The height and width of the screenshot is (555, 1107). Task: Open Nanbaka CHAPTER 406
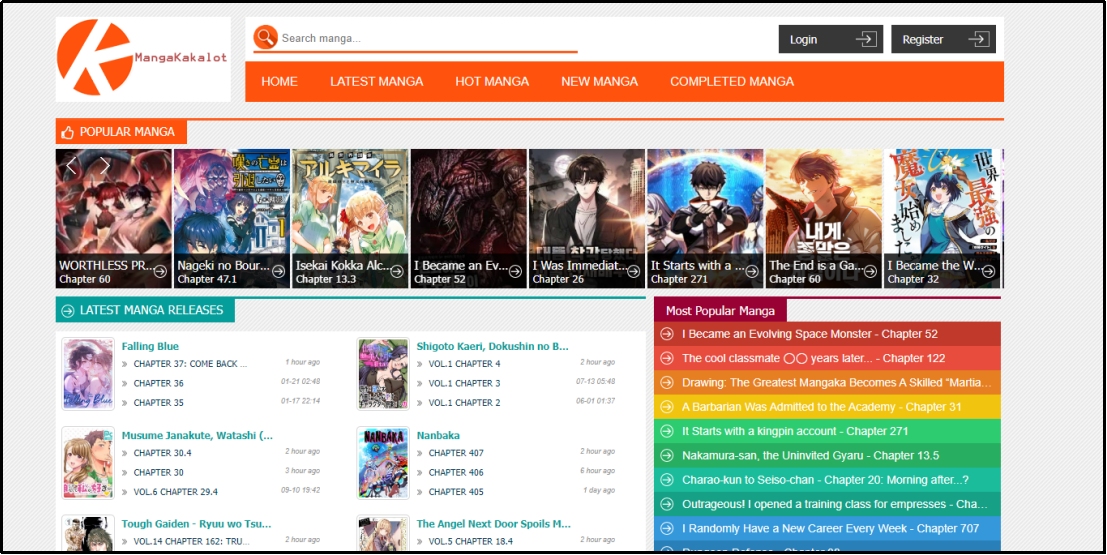click(x=456, y=472)
